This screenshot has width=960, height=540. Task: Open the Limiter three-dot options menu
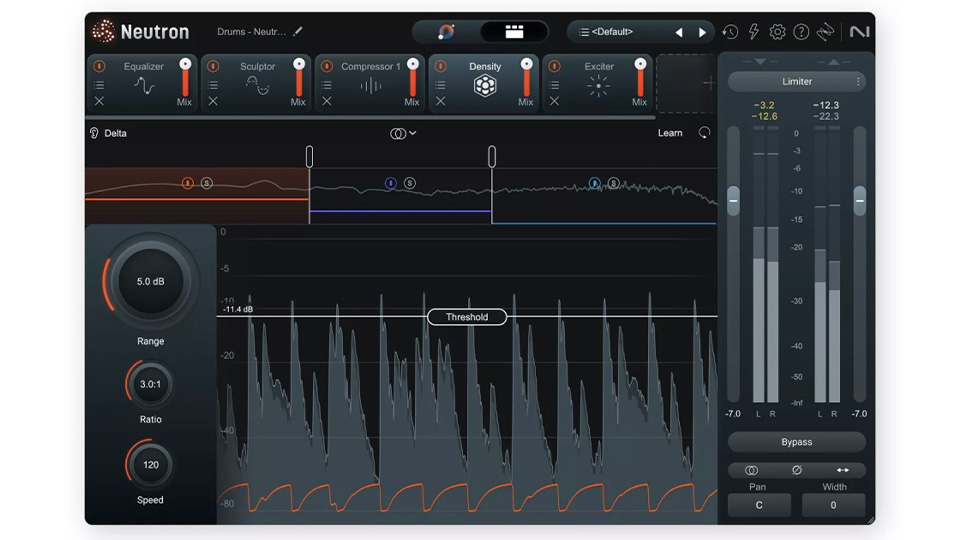857,82
